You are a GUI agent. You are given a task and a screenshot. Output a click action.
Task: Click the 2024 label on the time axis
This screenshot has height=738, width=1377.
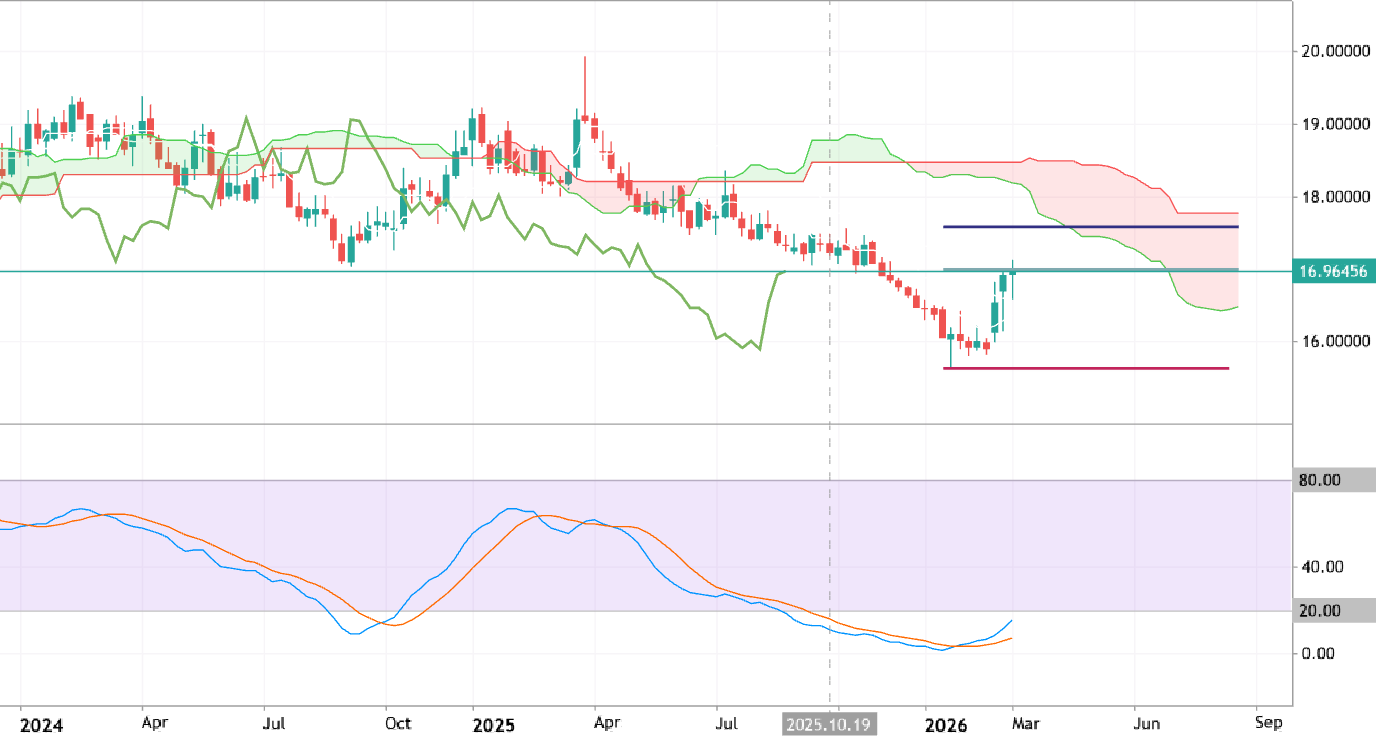pyautogui.click(x=41, y=722)
